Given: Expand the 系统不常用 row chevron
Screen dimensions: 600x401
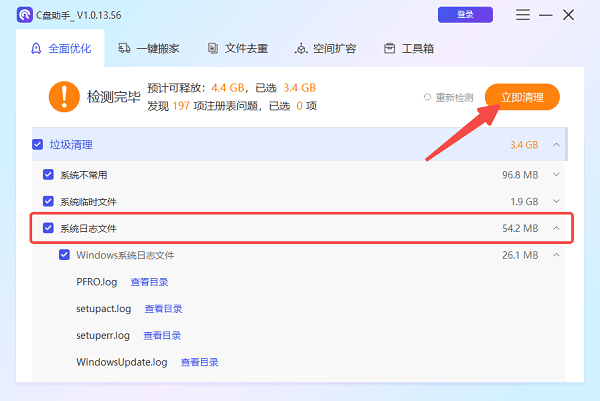Looking at the screenshot, I should [x=556, y=174].
